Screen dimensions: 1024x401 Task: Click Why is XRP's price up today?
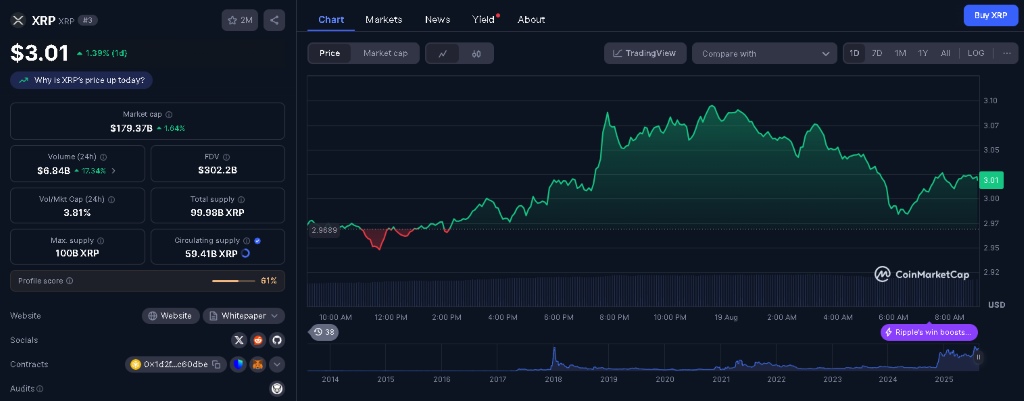tap(82, 80)
